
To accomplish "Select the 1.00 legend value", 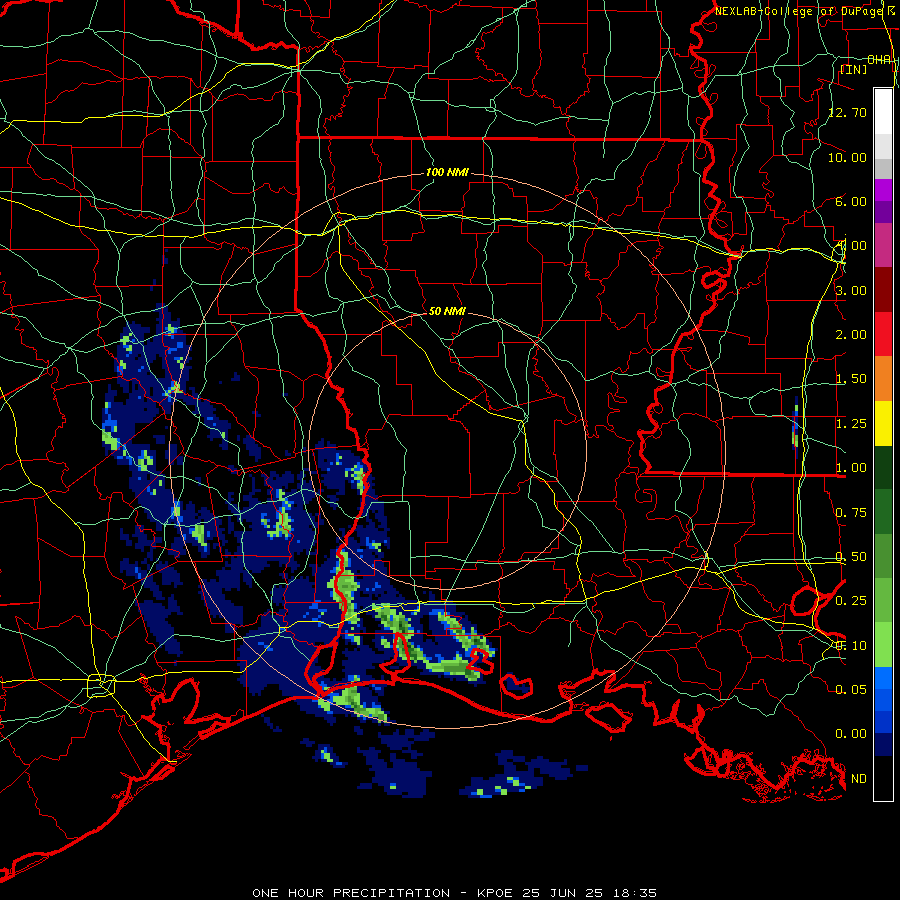I will pos(851,468).
